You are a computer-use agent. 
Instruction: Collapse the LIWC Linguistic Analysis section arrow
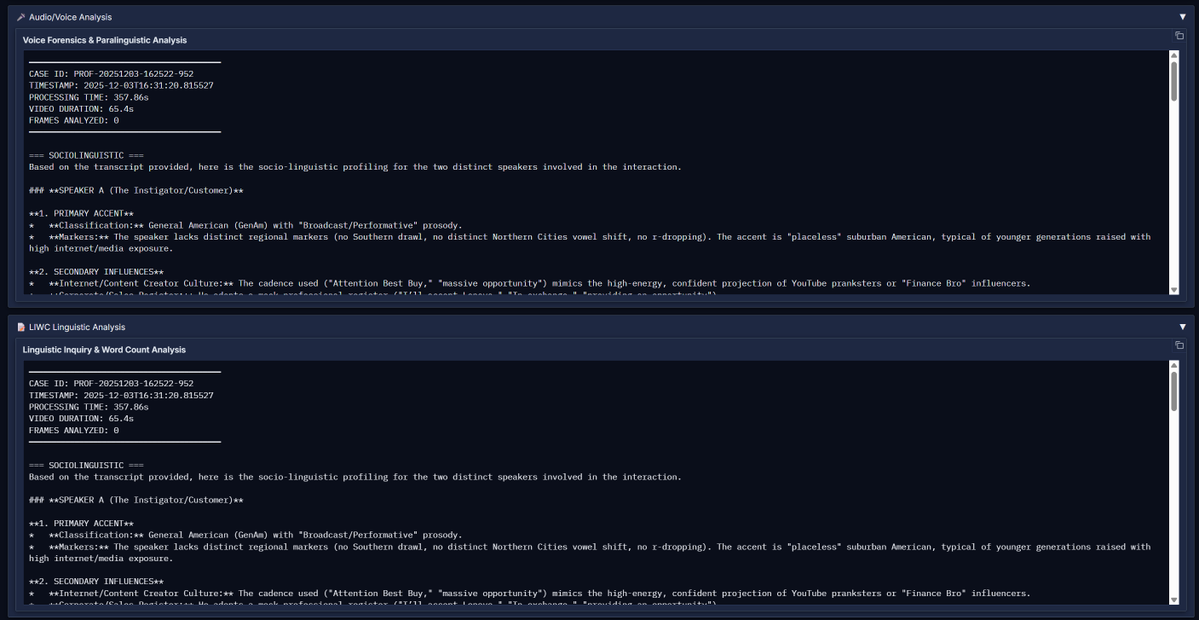(1182, 327)
